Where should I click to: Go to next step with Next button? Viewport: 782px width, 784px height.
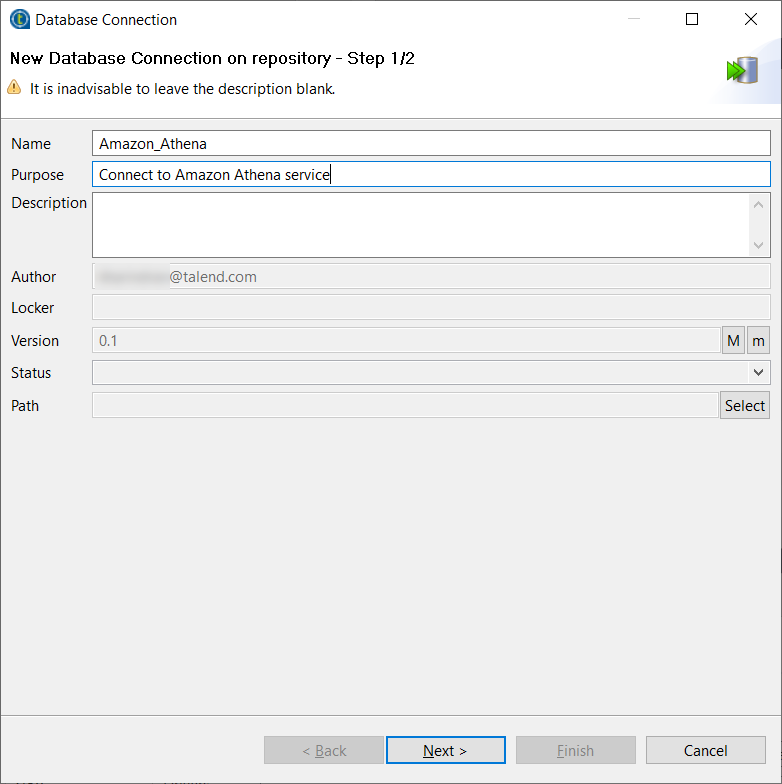[x=445, y=750]
